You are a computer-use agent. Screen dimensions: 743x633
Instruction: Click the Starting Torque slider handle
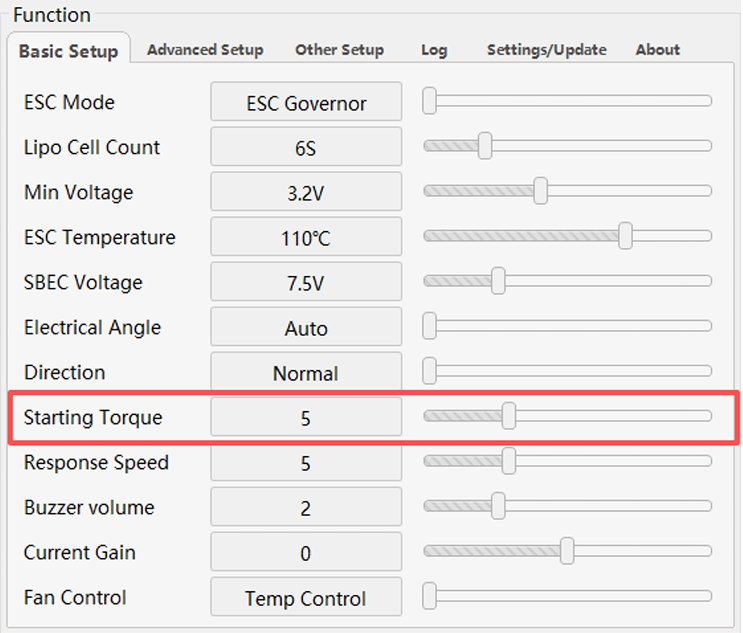pyautogui.click(x=509, y=416)
